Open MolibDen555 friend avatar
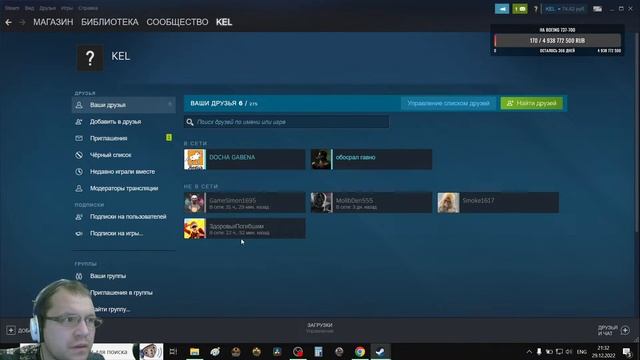The width and height of the screenshot is (640, 360). 322,202
